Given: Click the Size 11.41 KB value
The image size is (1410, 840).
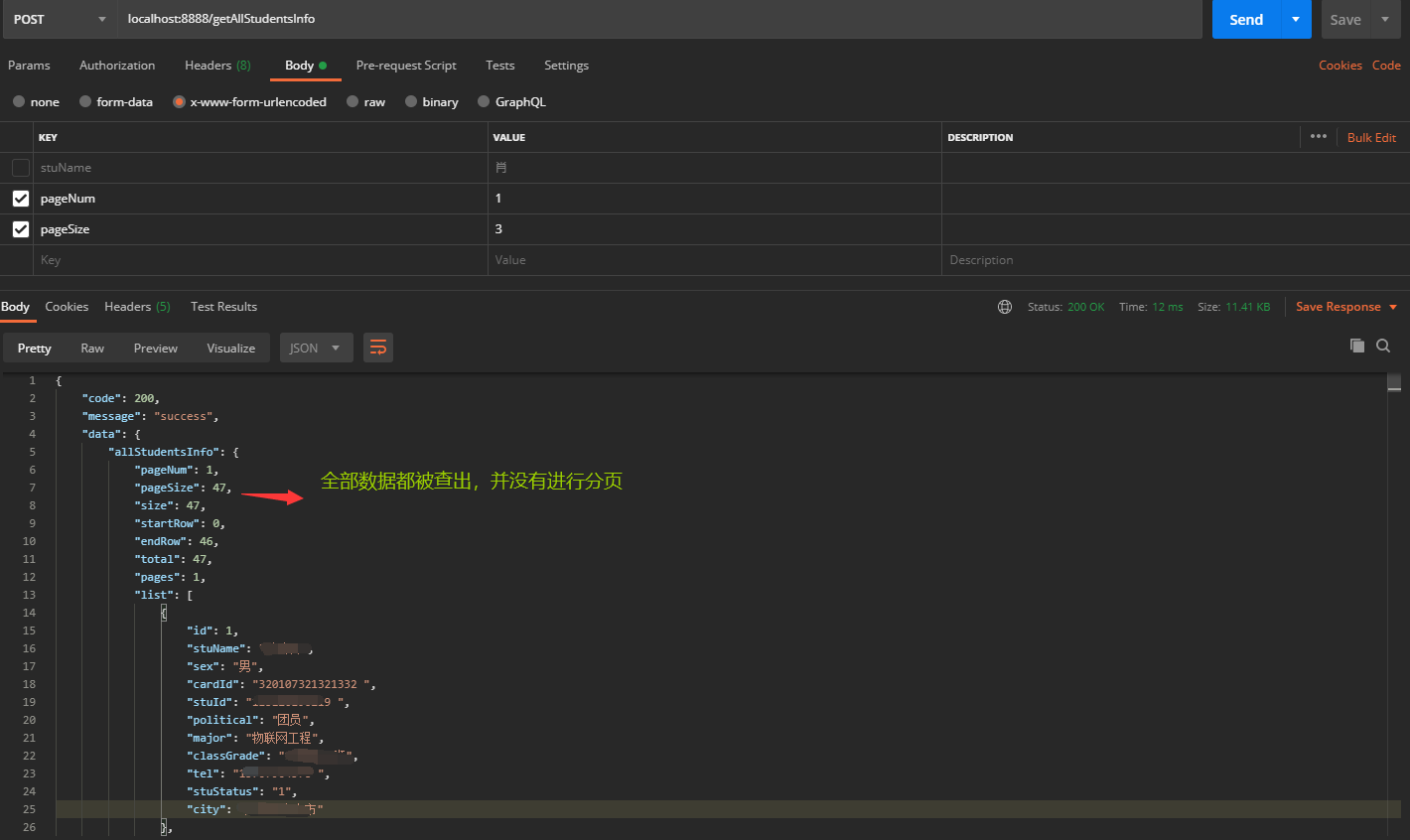Looking at the screenshot, I should pos(1248,307).
